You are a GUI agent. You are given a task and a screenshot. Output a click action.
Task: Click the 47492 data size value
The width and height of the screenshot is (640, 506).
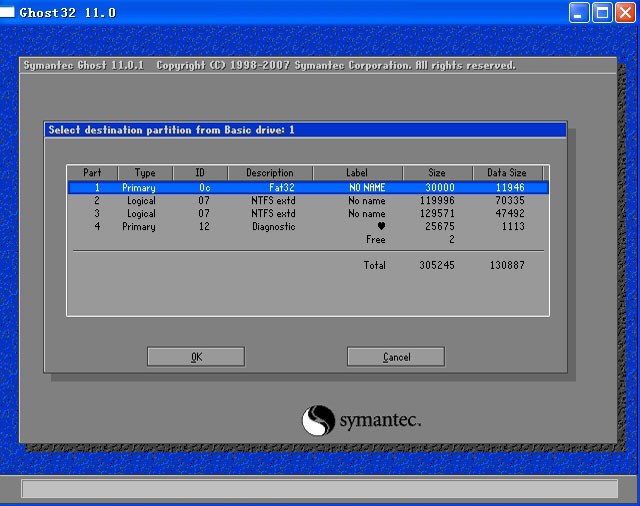coord(510,213)
